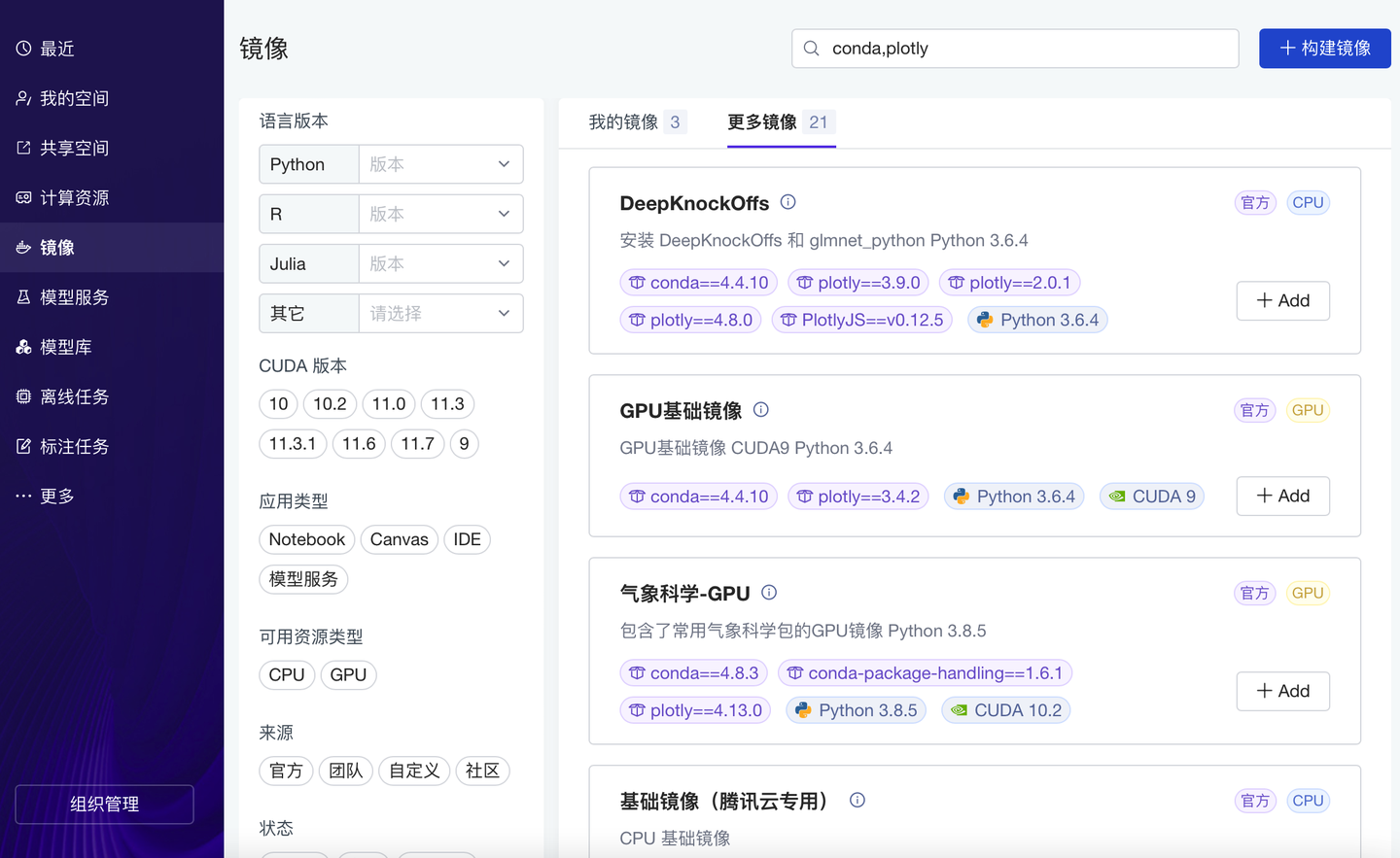1400x858 pixels.
Task: Click the plotly==2.0.1 tag
Action: click(x=1010, y=283)
